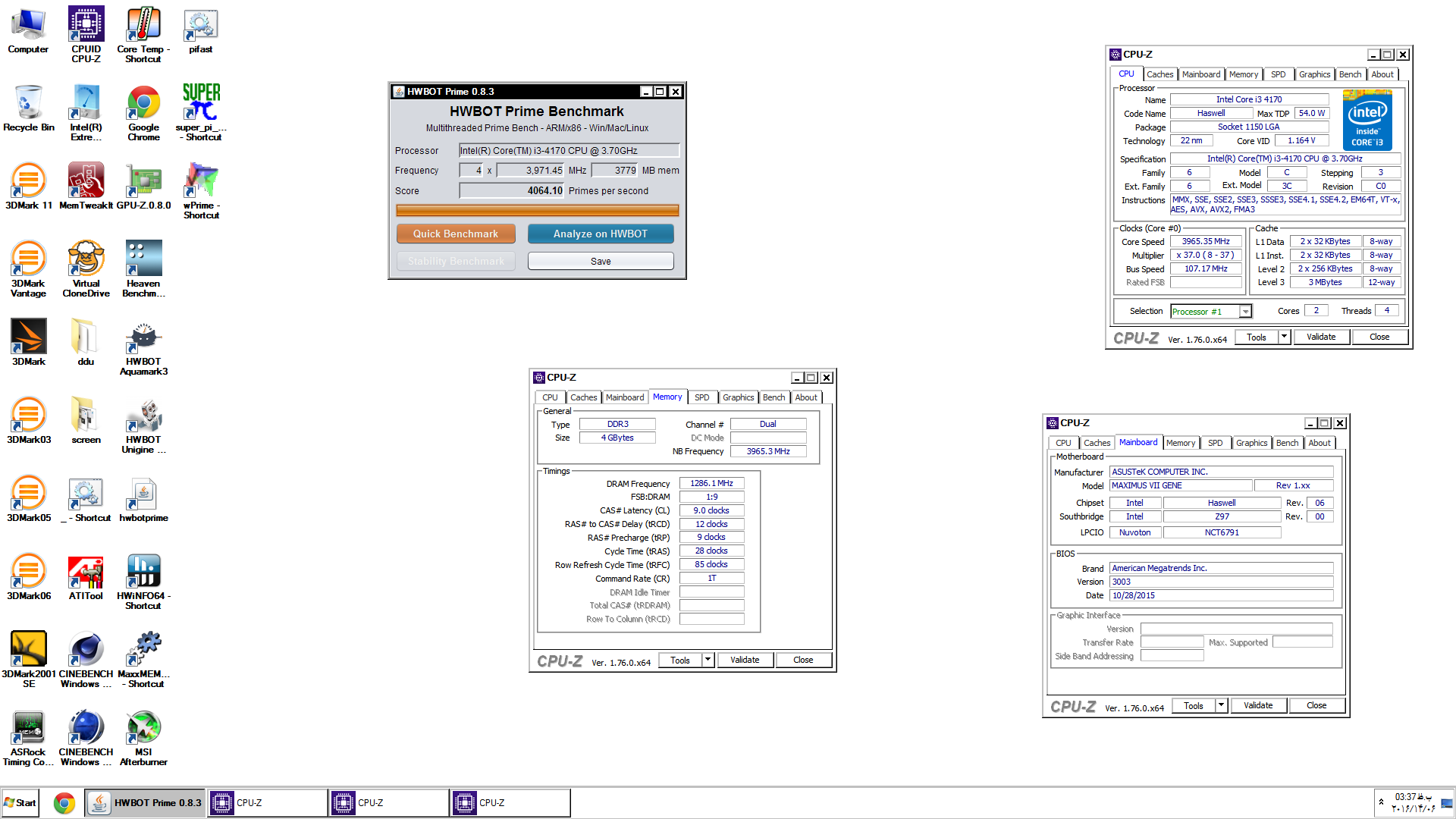
Task: Open Caches tab in top-right CPU-Z
Action: 1159,74
